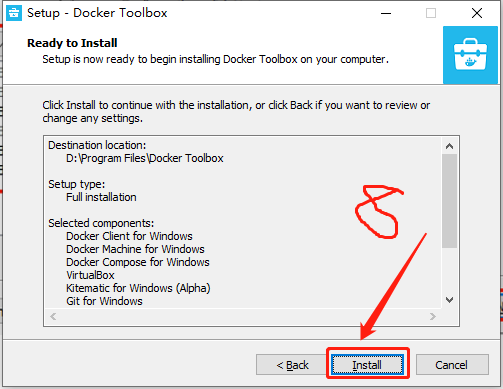Click the disabled maximize button
Viewport: 503px width, 389px height.
[431, 13]
